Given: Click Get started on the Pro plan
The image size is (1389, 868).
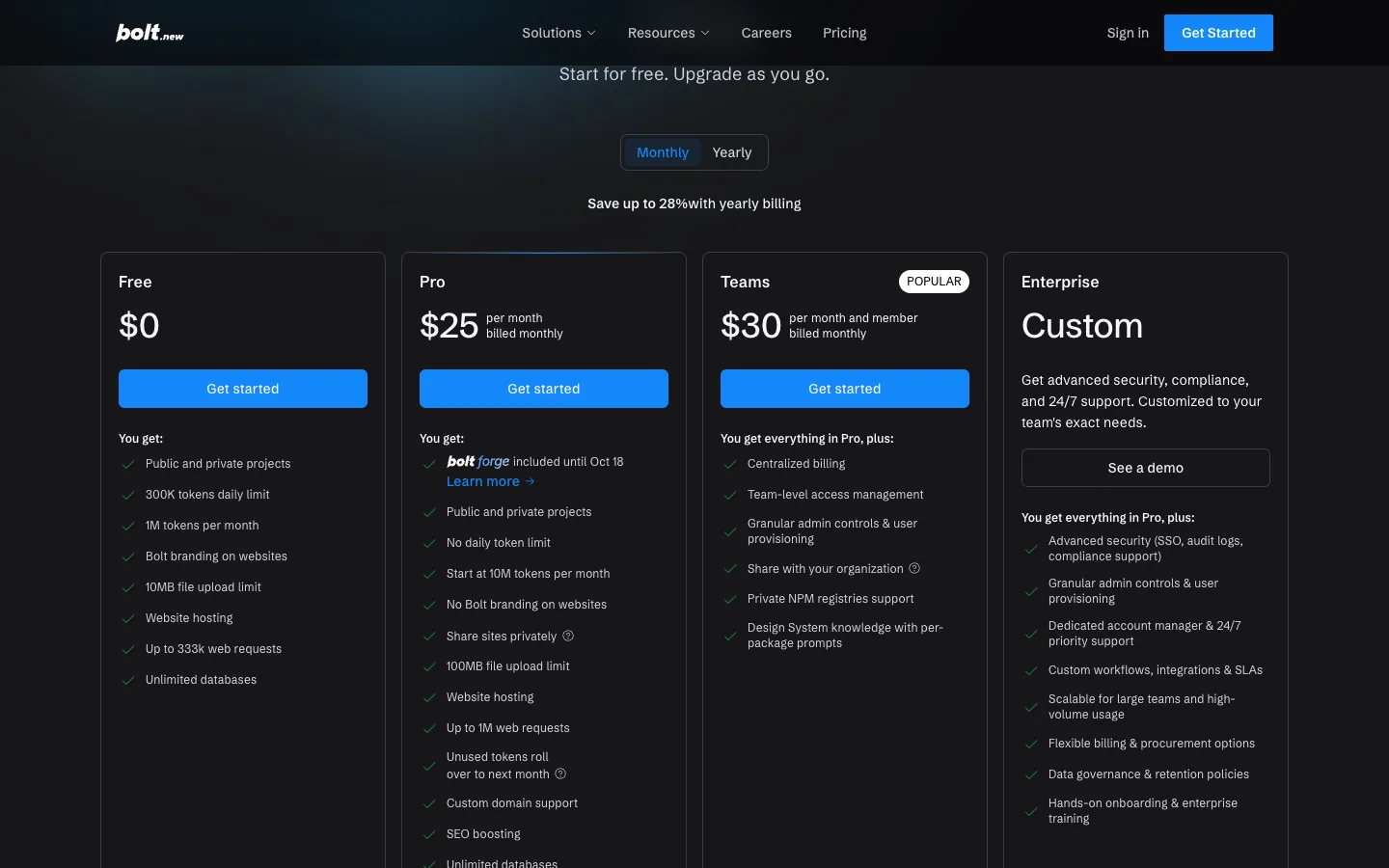Looking at the screenshot, I should [544, 389].
